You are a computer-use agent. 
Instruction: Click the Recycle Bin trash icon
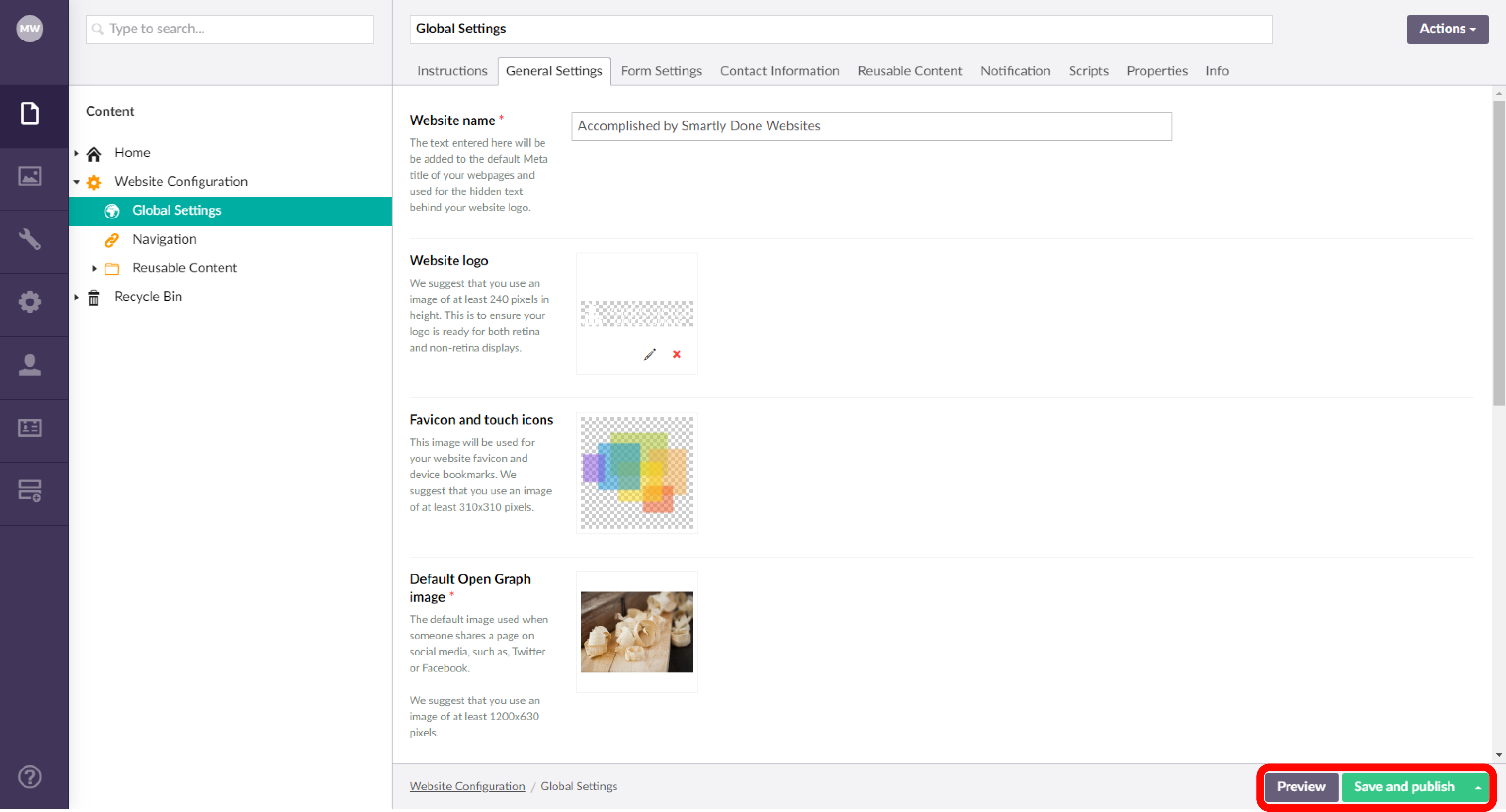coord(94,297)
